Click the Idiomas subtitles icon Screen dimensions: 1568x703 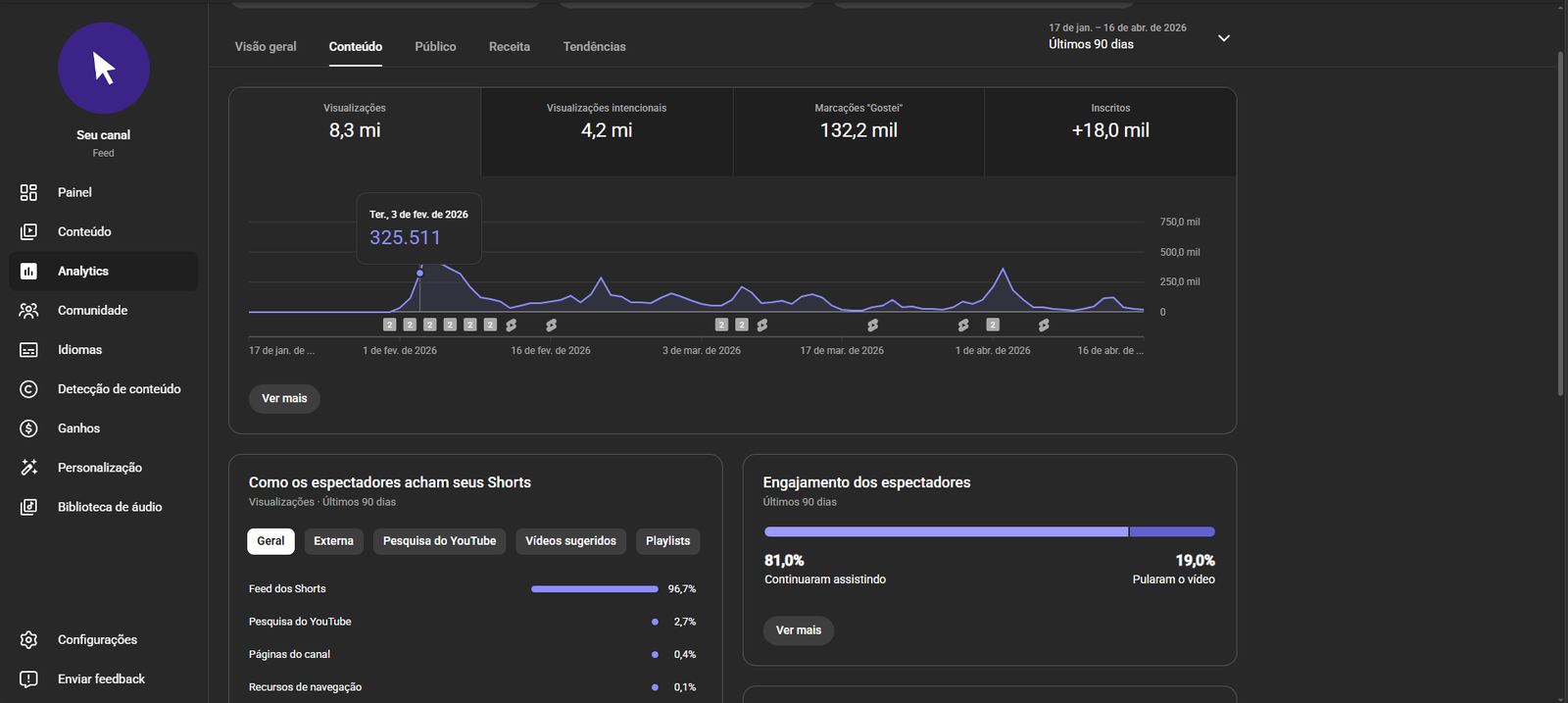(28, 350)
